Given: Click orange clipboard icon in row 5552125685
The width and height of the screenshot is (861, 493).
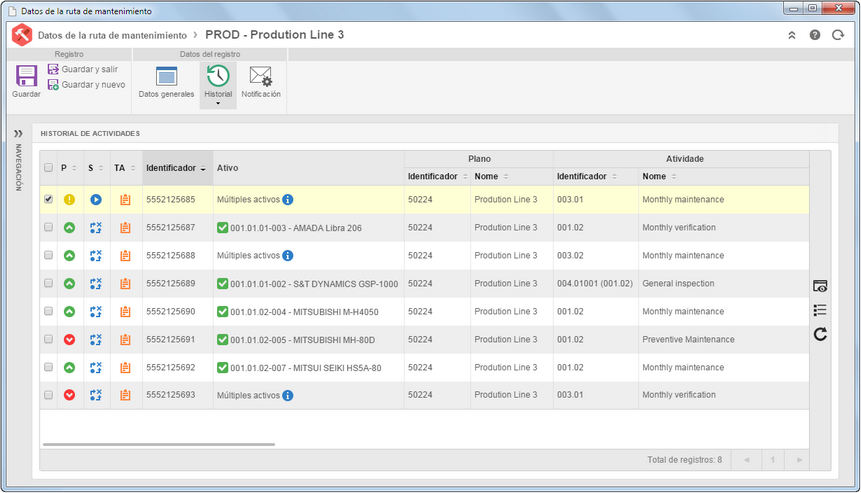Looking at the screenshot, I should click(x=125, y=200).
